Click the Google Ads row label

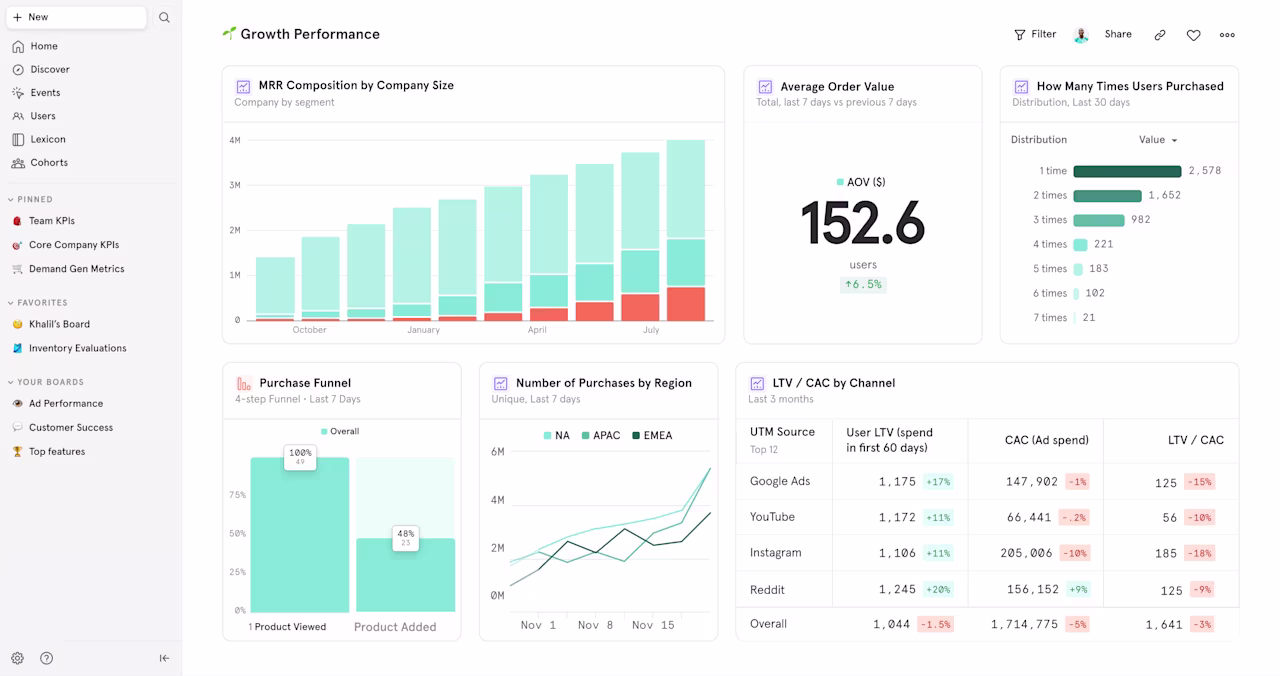click(780, 481)
